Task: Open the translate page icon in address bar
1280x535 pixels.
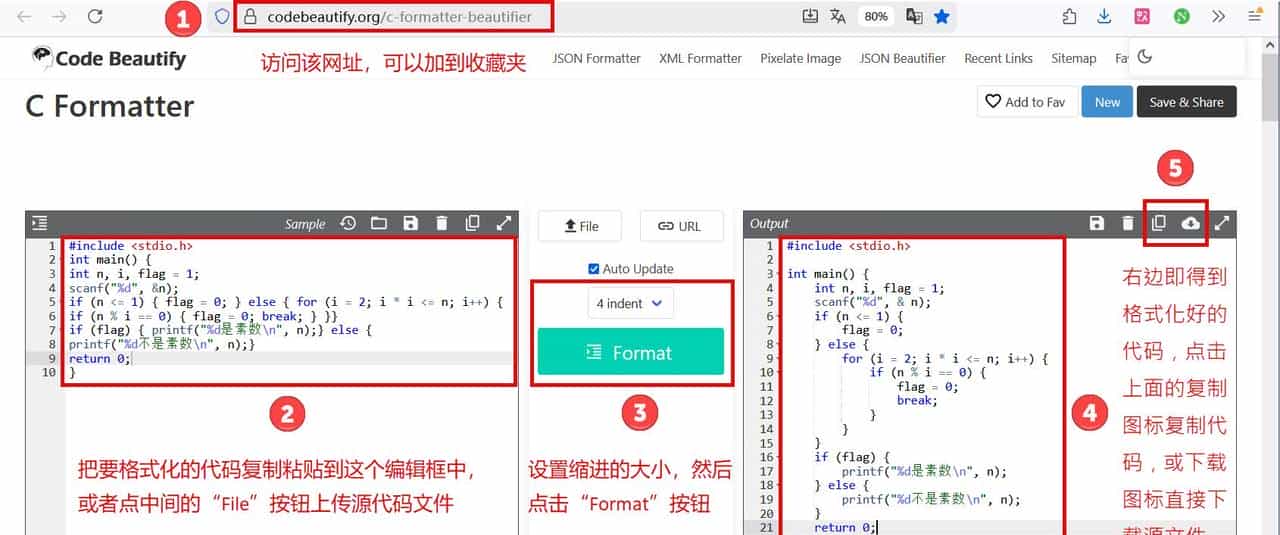Action: [838, 17]
